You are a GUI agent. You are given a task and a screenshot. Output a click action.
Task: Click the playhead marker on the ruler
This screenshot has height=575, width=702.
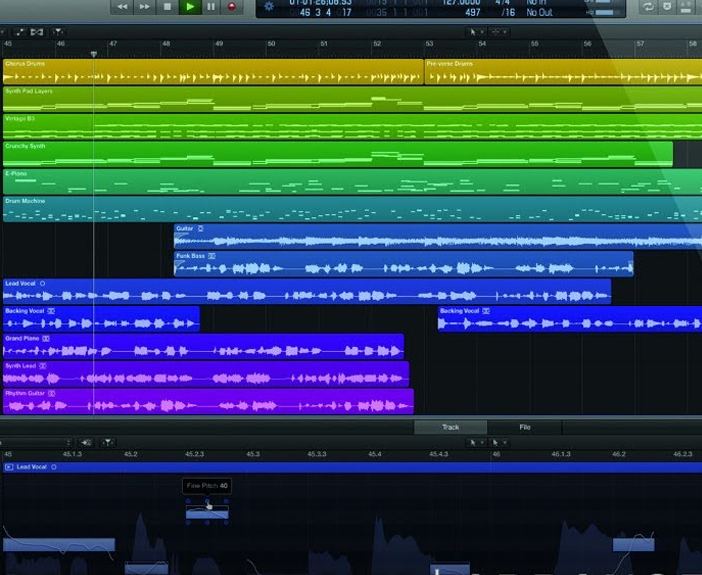[x=94, y=54]
